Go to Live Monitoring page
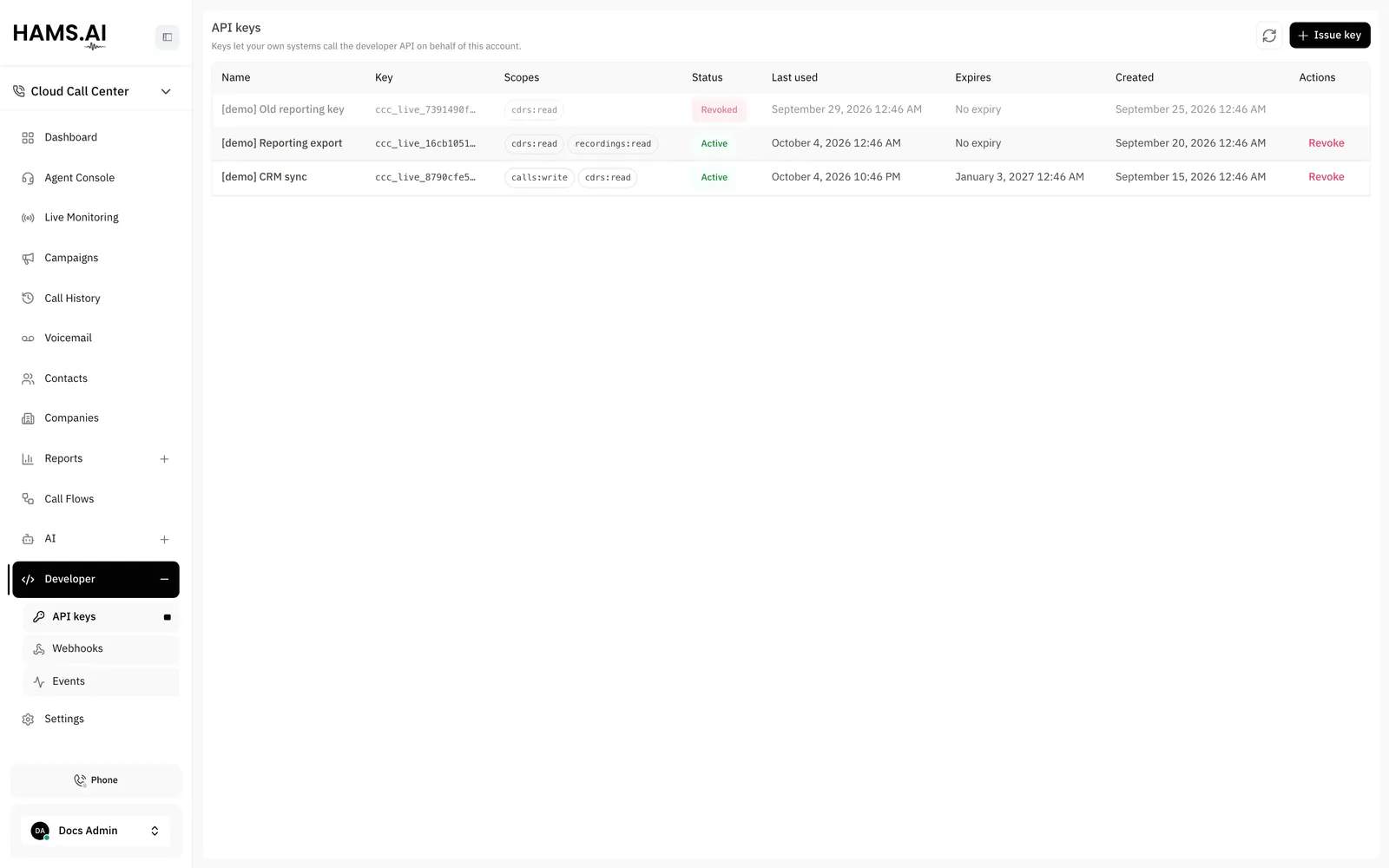The height and width of the screenshot is (868, 1389). (x=95, y=218)
